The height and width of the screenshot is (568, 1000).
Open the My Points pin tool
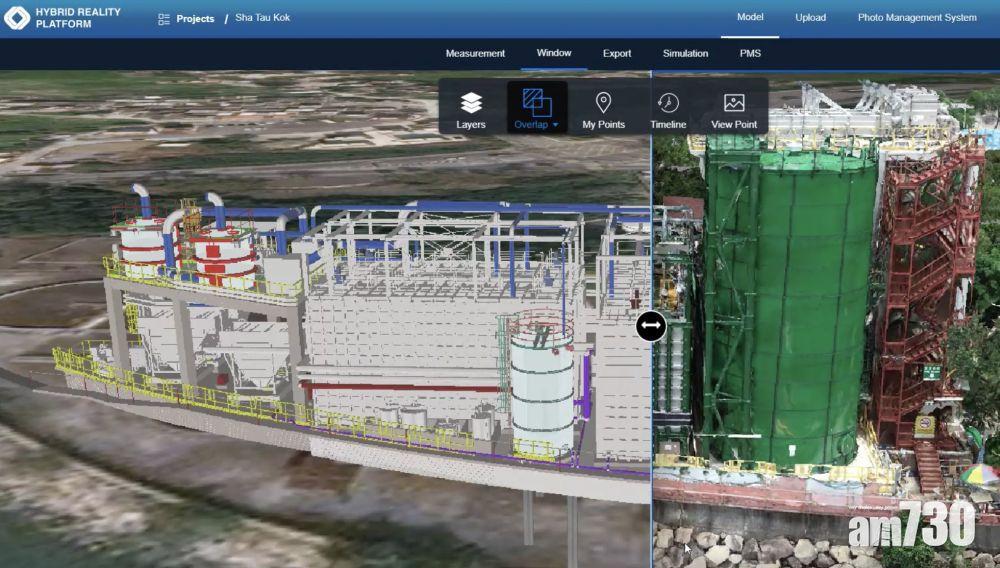point(603,109)
